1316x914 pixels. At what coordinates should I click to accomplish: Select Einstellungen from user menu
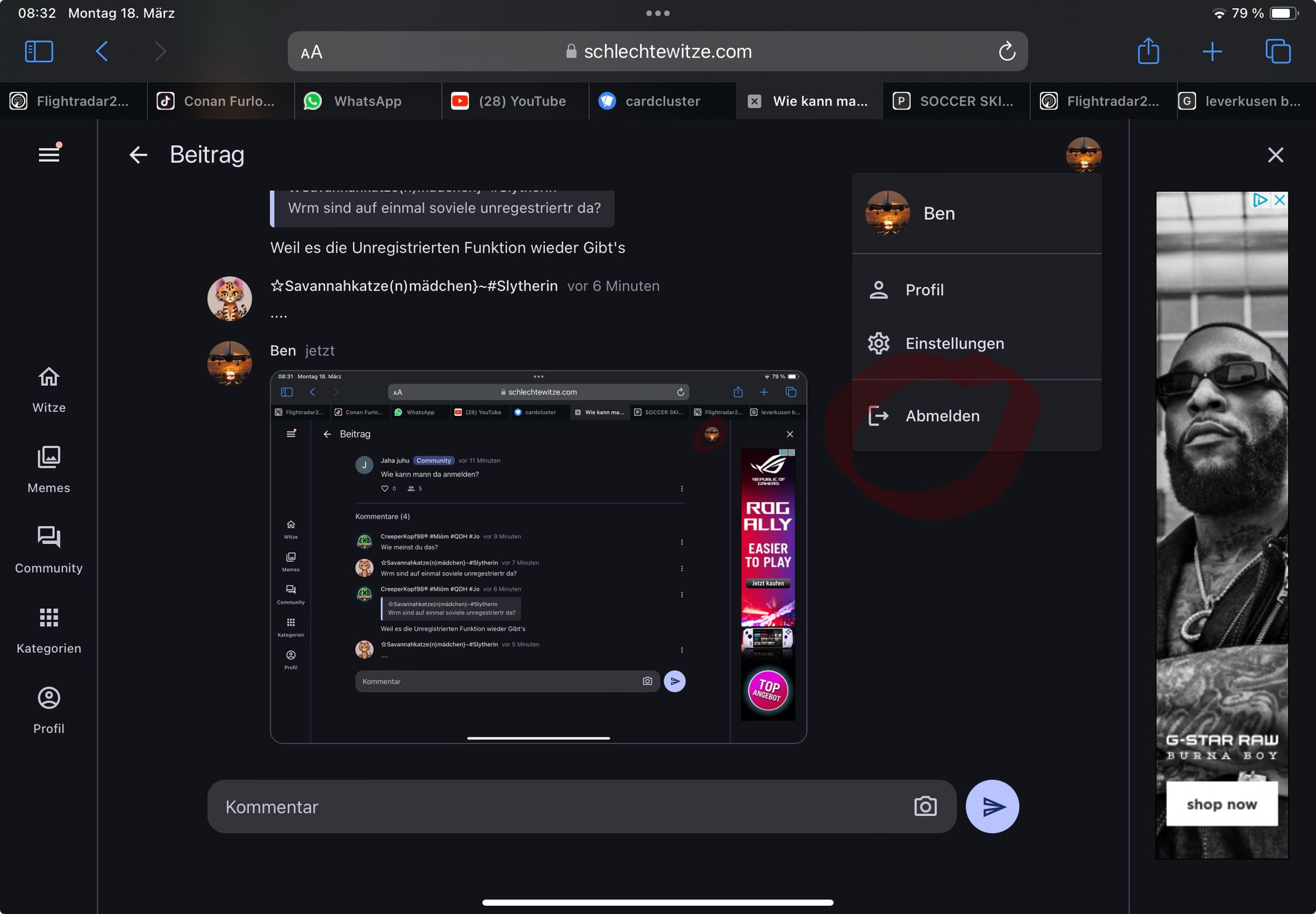[954, 343]
